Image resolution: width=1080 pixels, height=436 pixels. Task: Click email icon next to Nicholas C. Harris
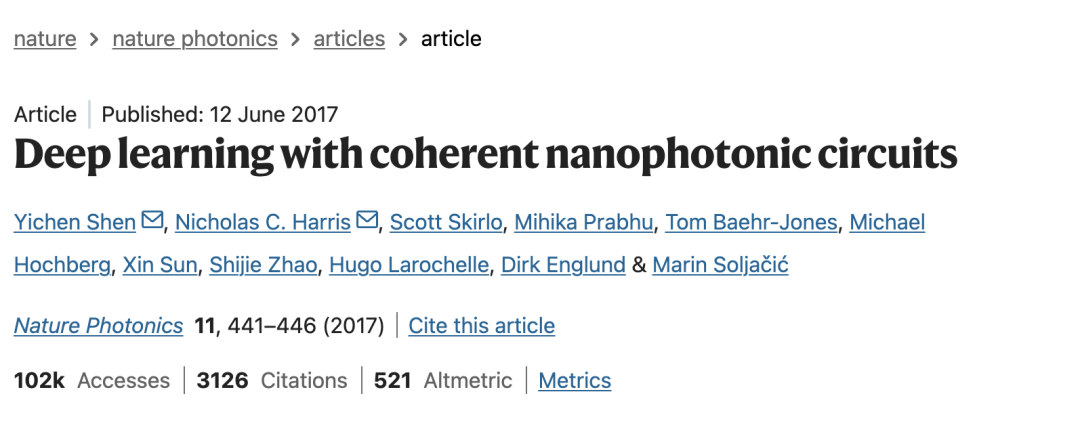367,221
